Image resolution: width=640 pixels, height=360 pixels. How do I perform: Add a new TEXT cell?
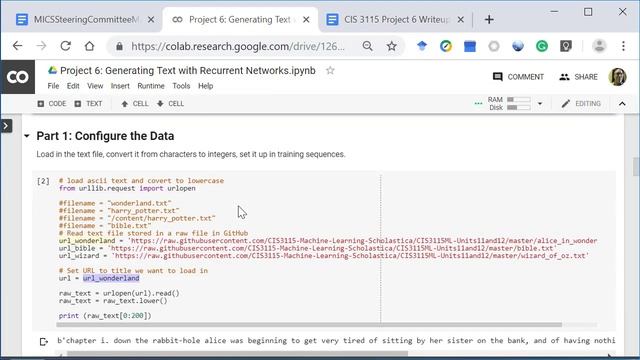(x=88, y=104)
